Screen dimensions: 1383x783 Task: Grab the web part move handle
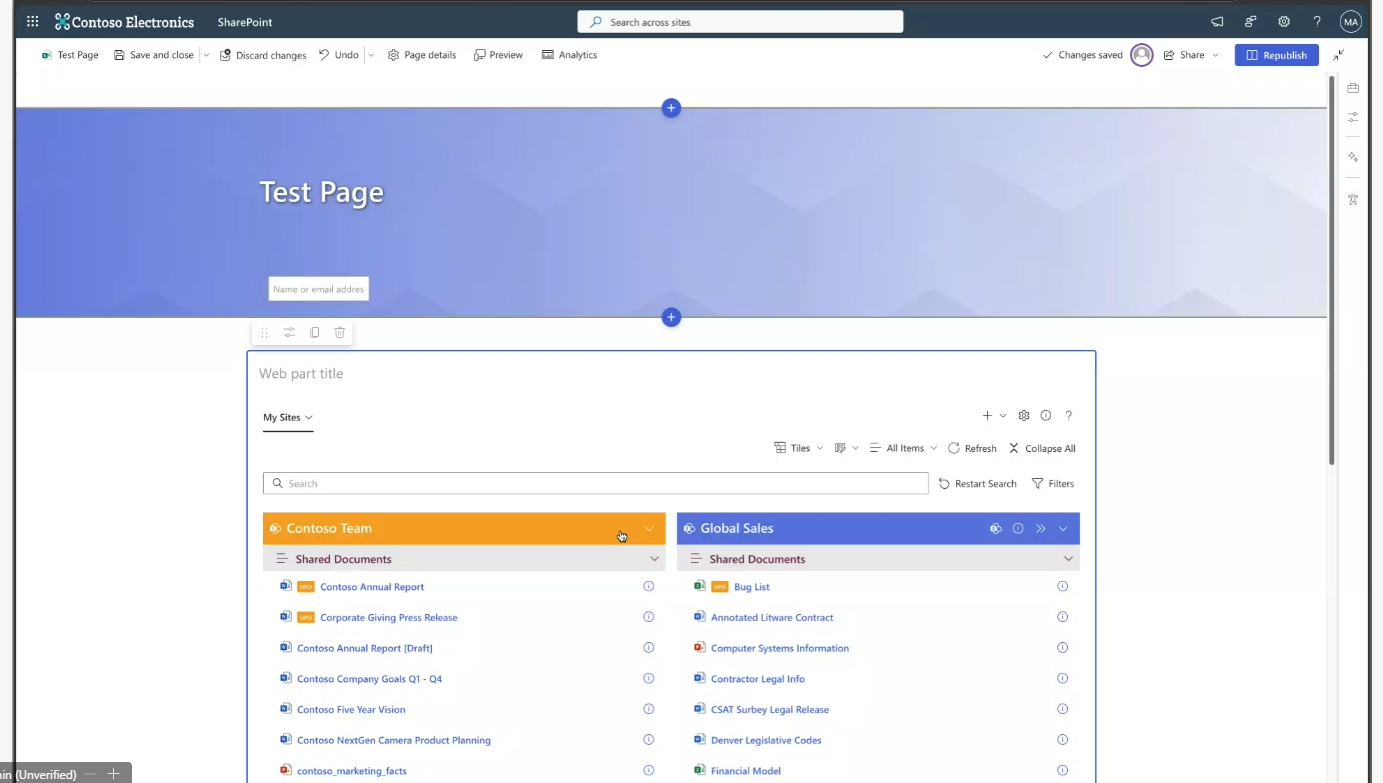point(264,332)
